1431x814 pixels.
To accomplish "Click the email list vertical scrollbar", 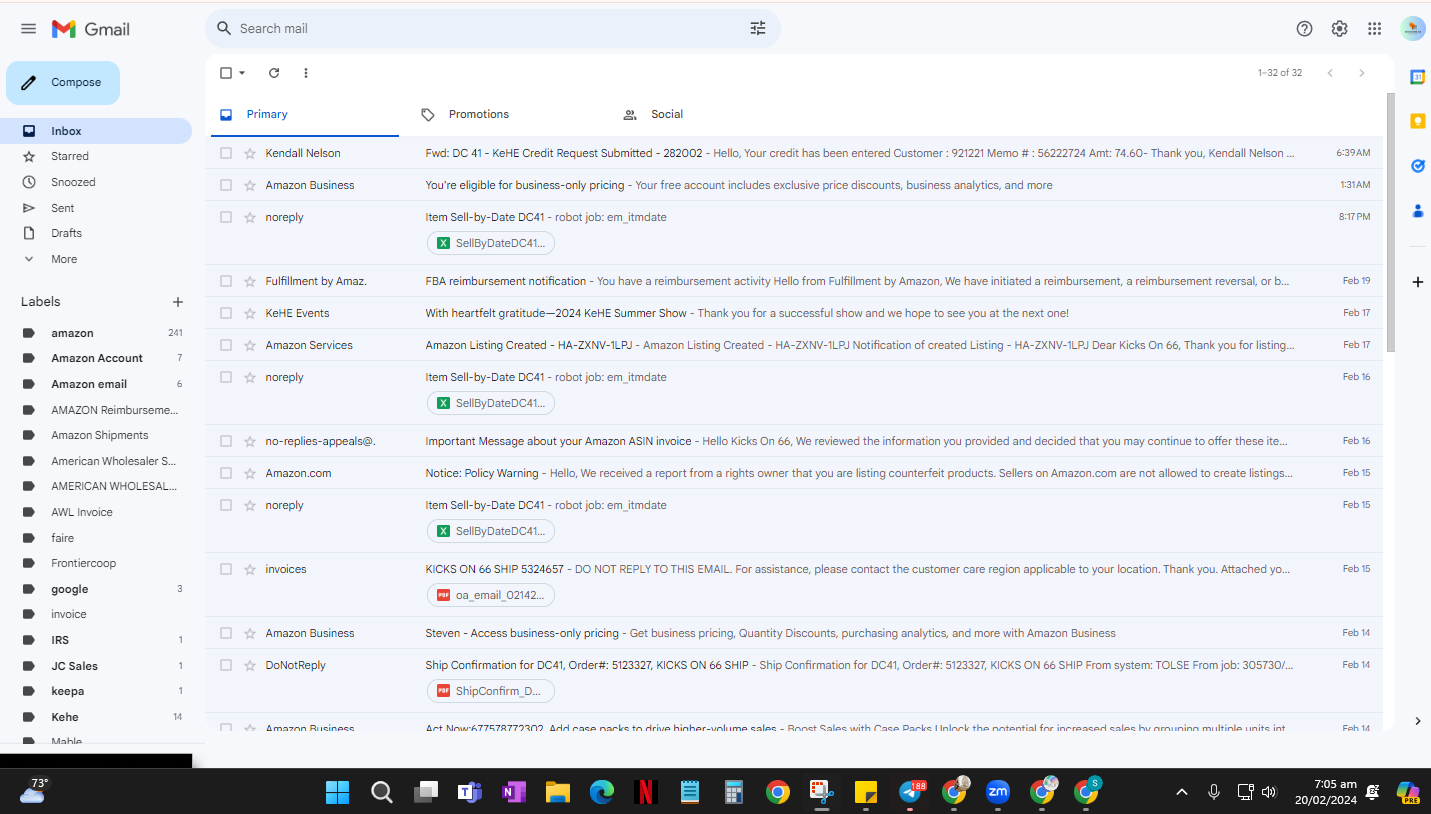I will pos(1391,222).
